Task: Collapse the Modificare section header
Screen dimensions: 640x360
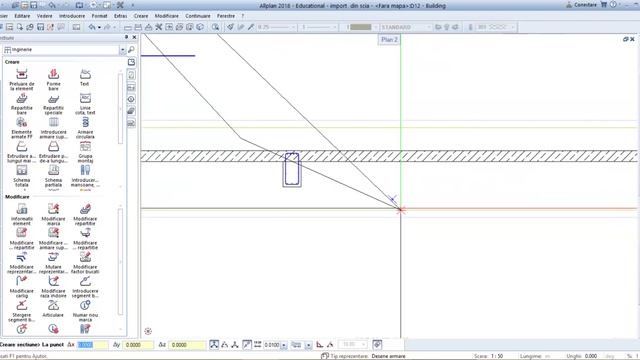Action: [x=17, y=197]
